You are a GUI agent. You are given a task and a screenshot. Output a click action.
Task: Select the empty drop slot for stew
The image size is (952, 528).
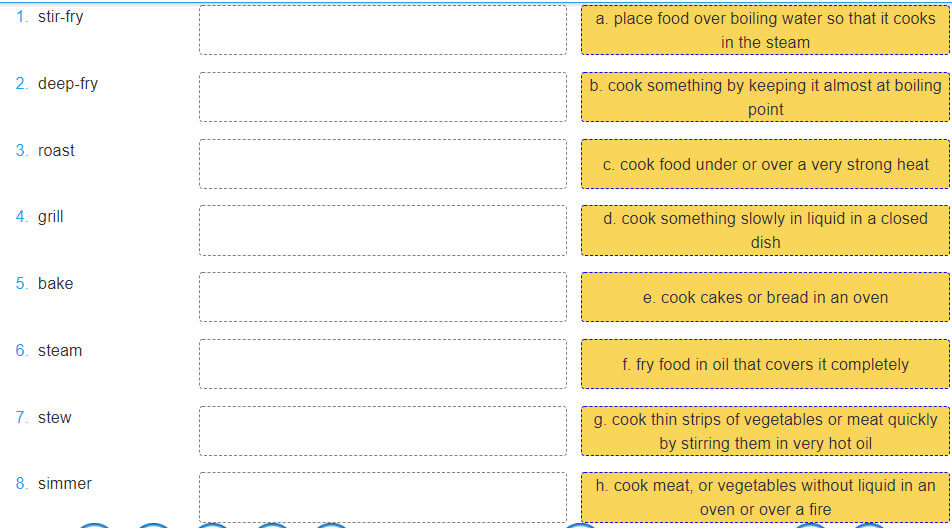pyautogui.click(x=382, y=431)
